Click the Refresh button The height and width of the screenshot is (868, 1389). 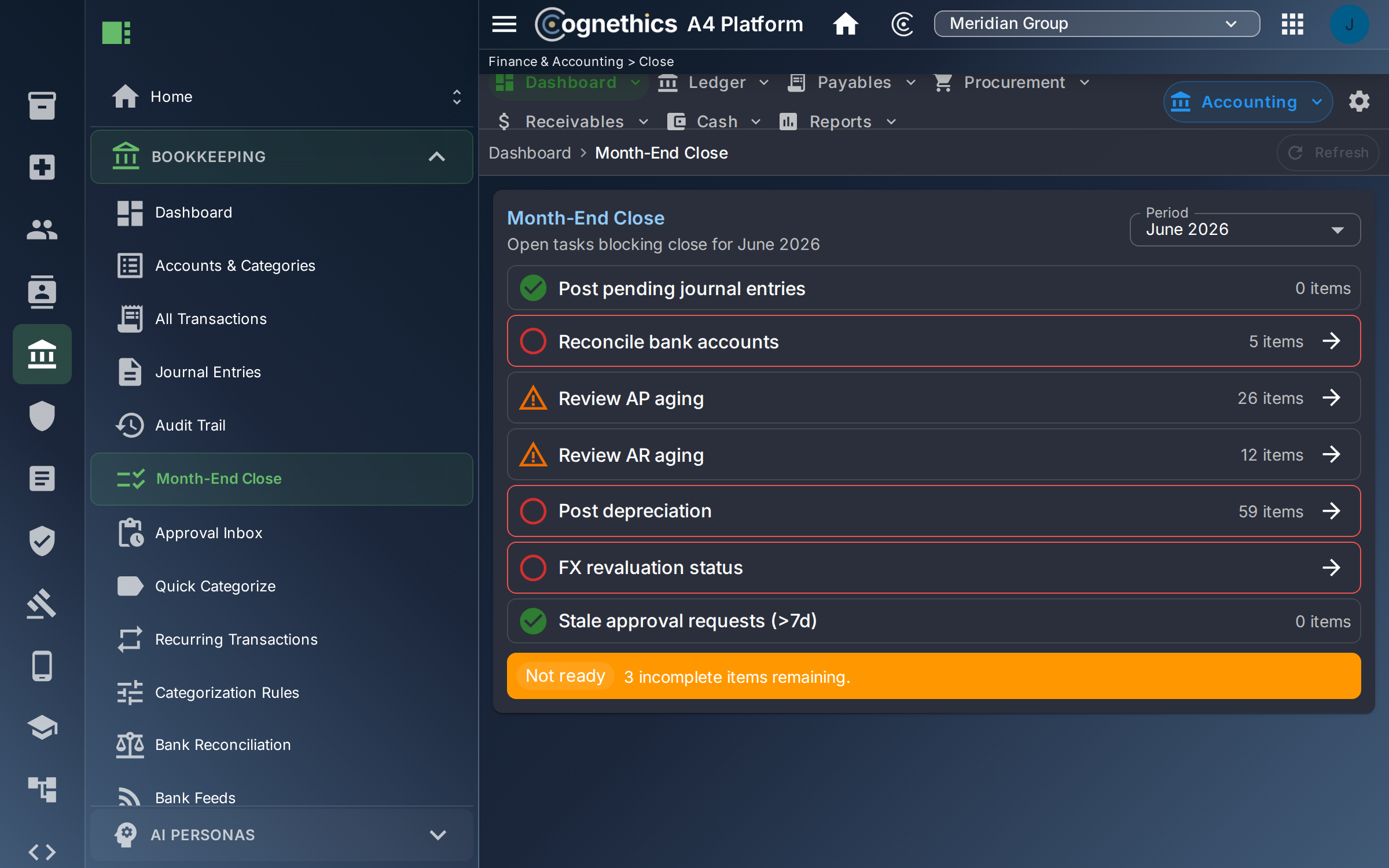point(1328,153)
